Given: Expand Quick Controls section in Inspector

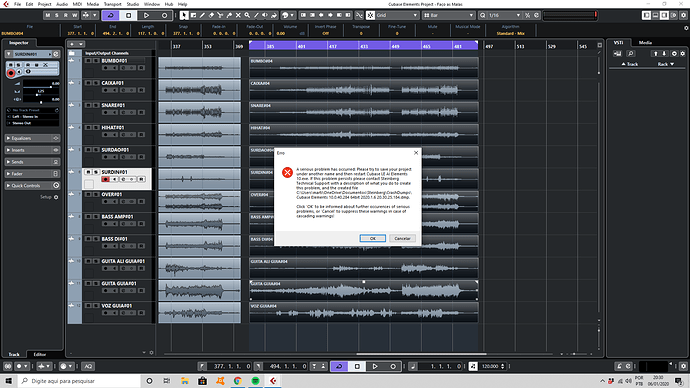Looking at the screenshot, I should tap(32, 186).
